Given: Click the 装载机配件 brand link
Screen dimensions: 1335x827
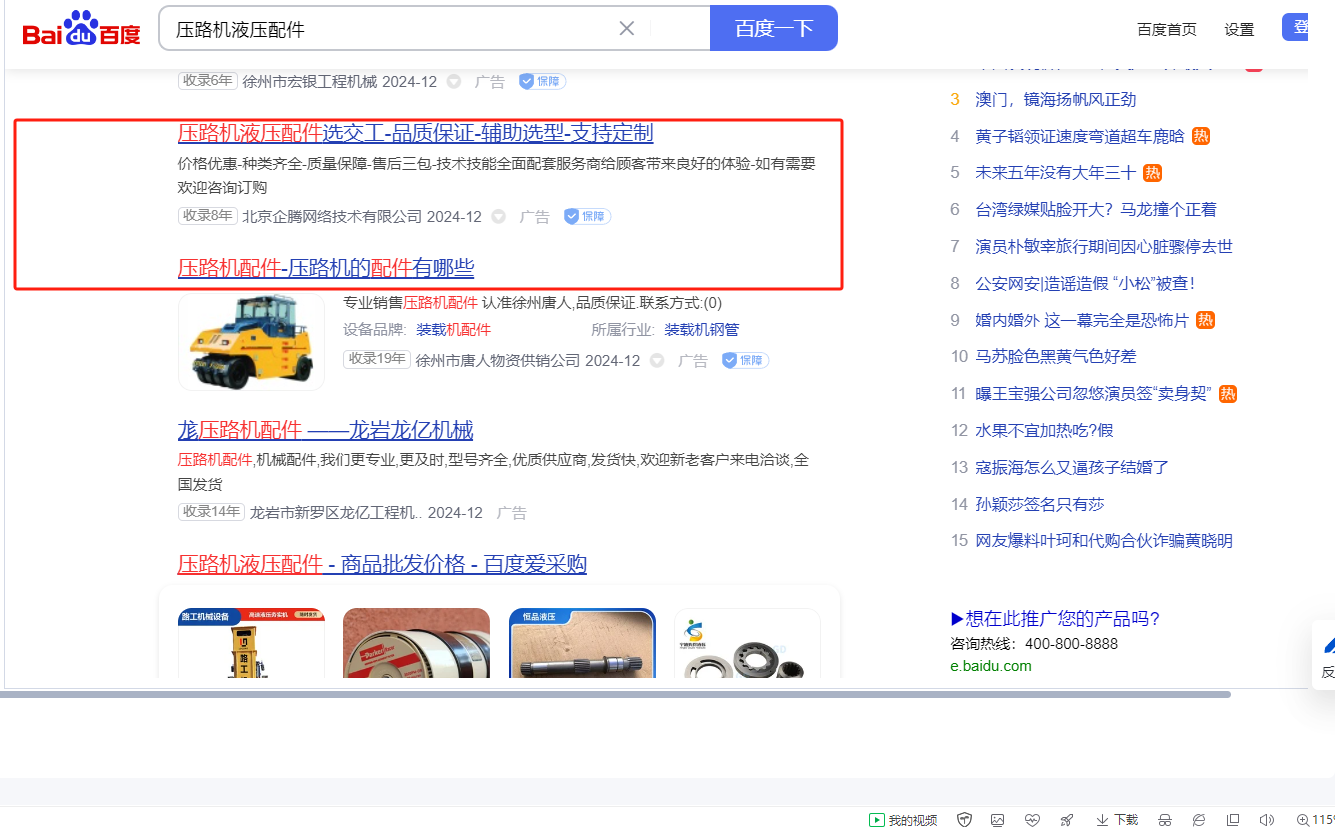Looking at the screenshot, I should click(x=454, y=330).
